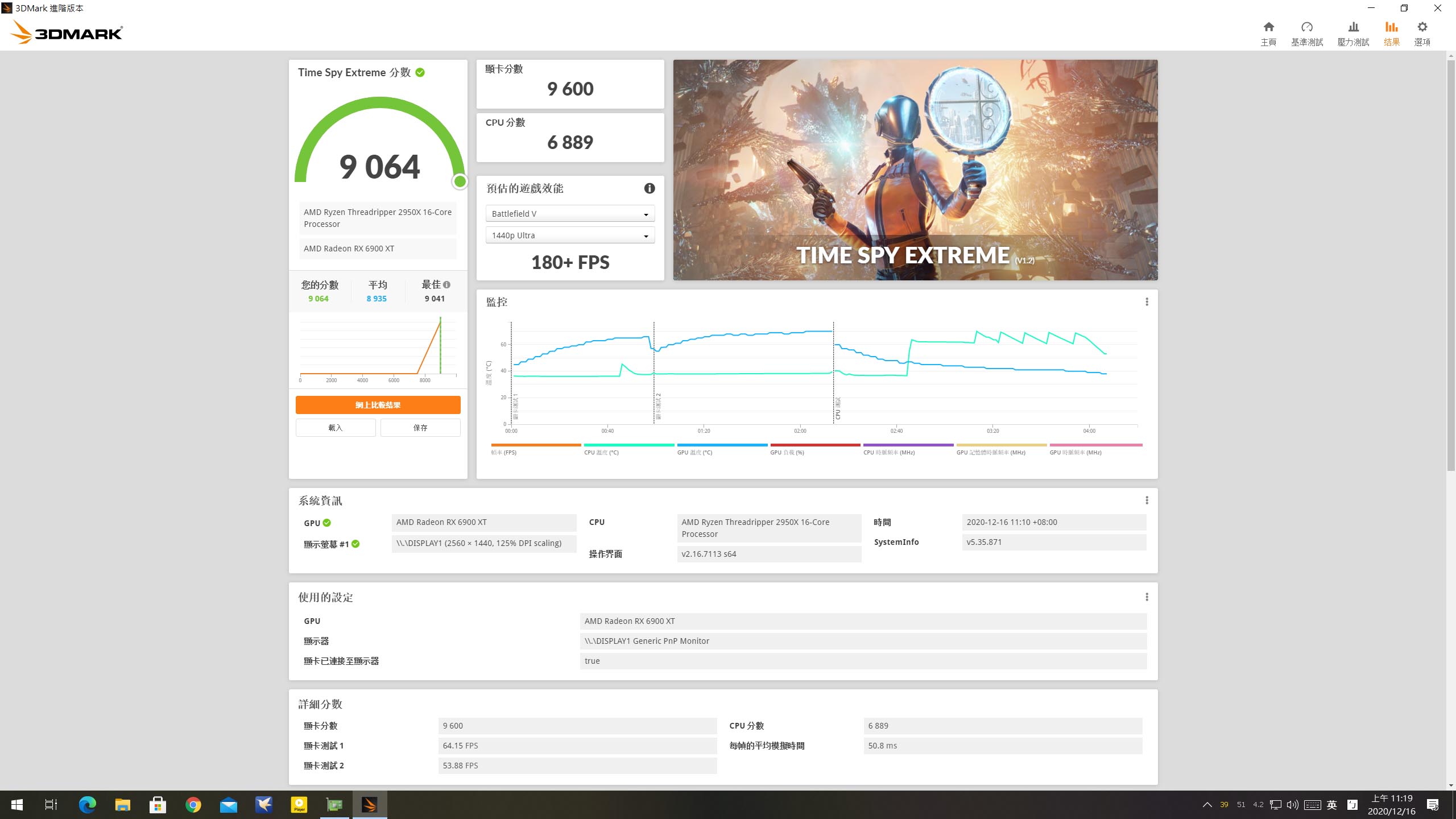Open the network icon in system tray
1456x819 pixels.
point(1276,805)
